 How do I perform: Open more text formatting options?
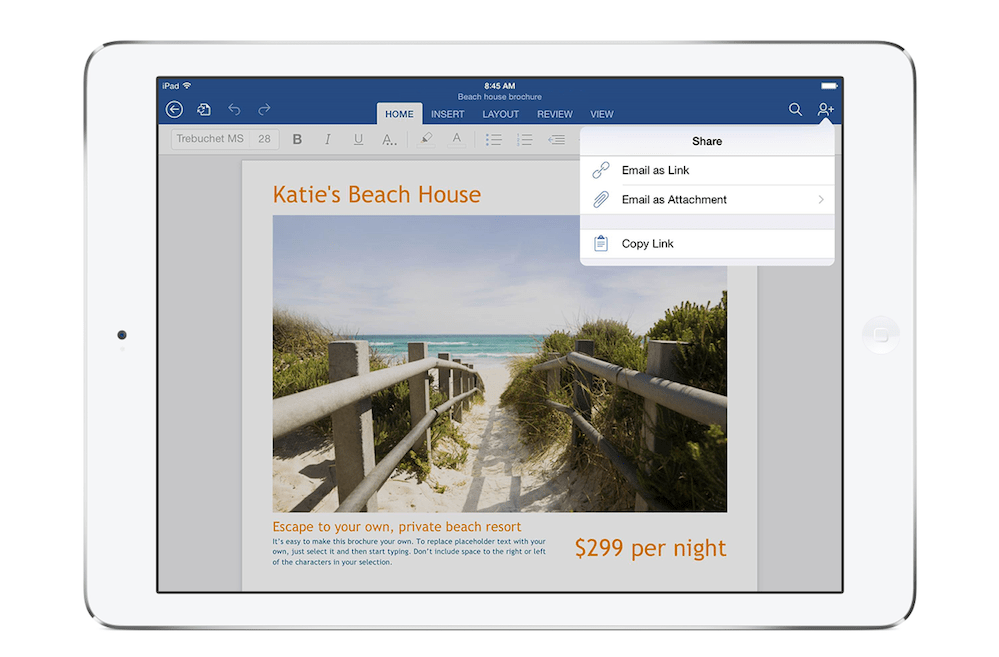pos(389,140)
